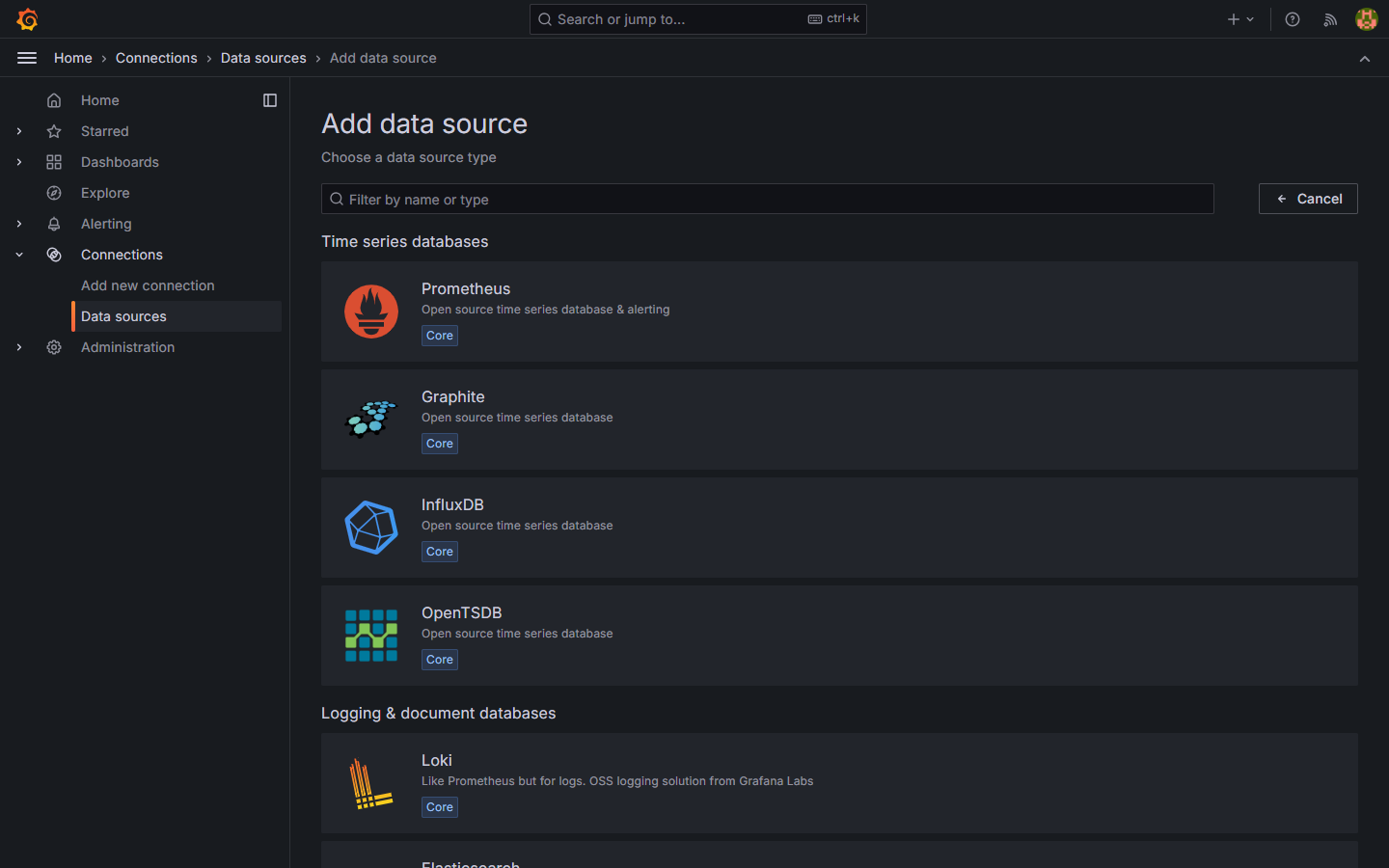Collapse the top bar with chevron-up
This screenshot has width=1389, height=868.
coord(1365,59)
